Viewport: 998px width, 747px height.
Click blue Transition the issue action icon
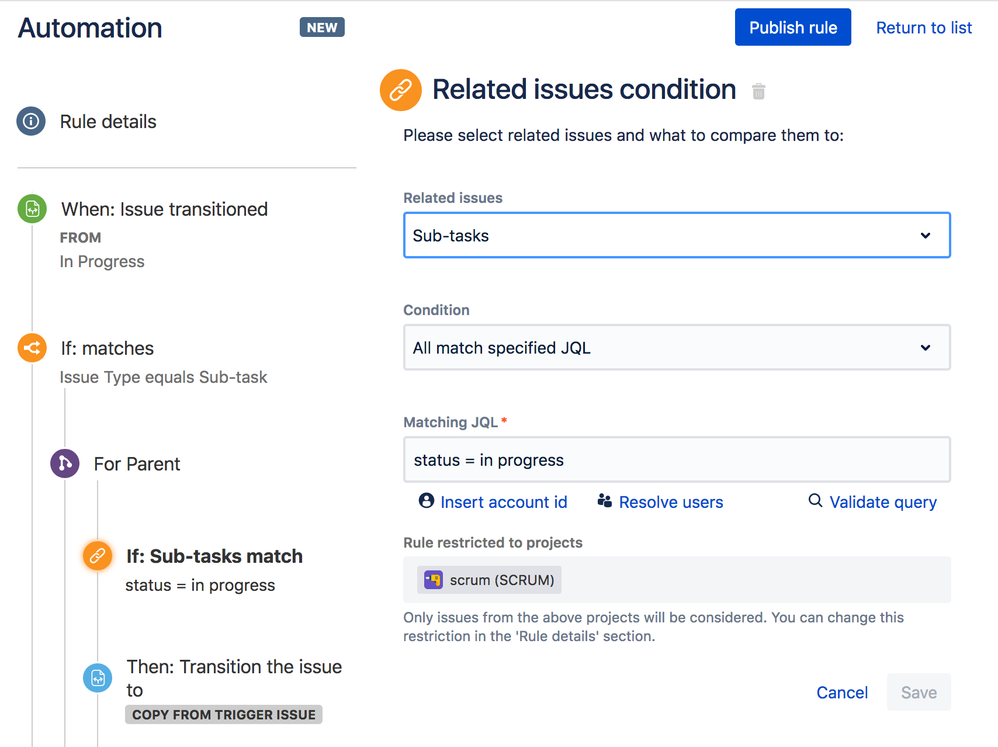click(97, 678)
